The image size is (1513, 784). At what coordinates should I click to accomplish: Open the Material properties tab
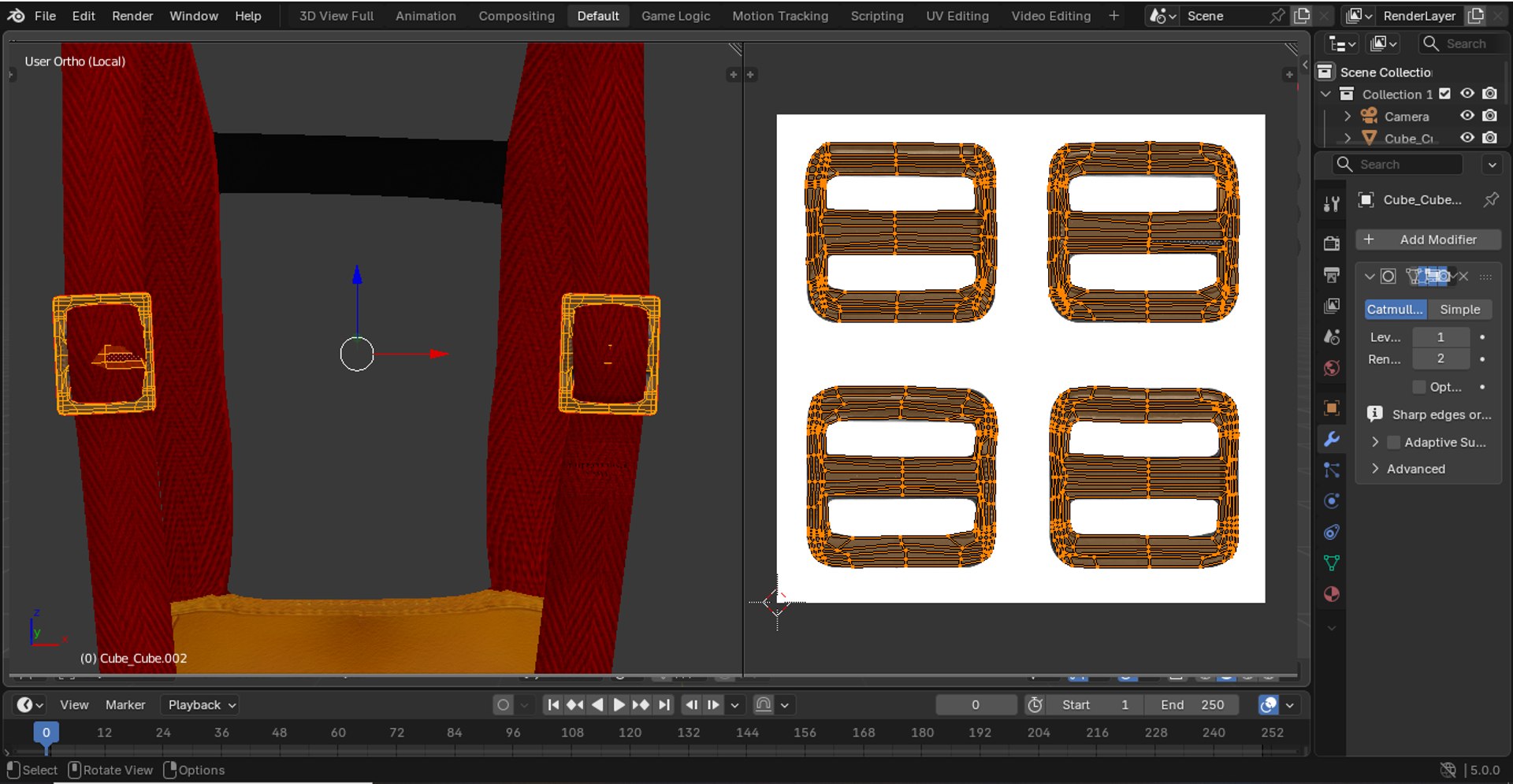(1332, 595)
